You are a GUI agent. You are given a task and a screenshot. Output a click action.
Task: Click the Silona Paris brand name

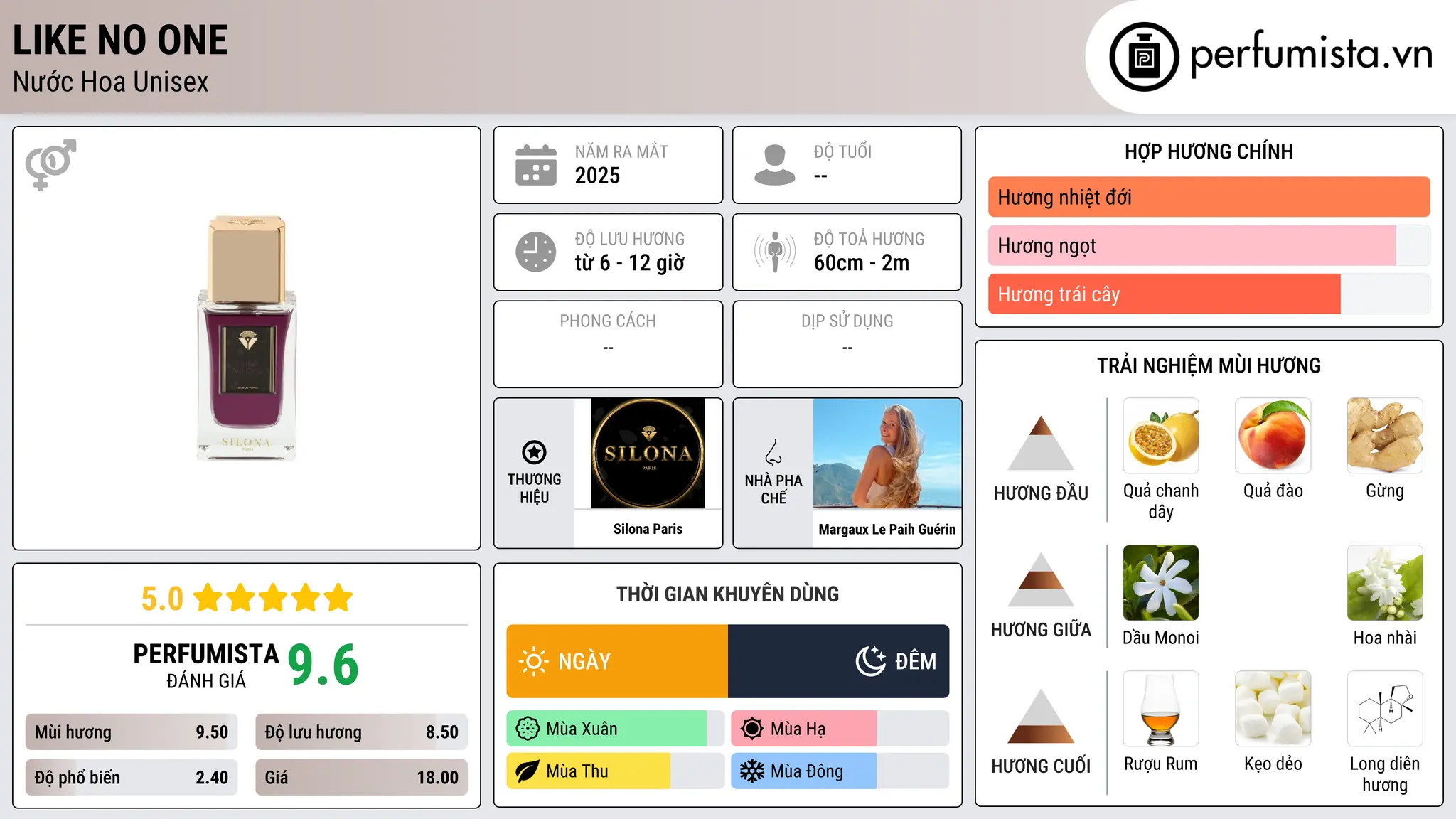648,529
